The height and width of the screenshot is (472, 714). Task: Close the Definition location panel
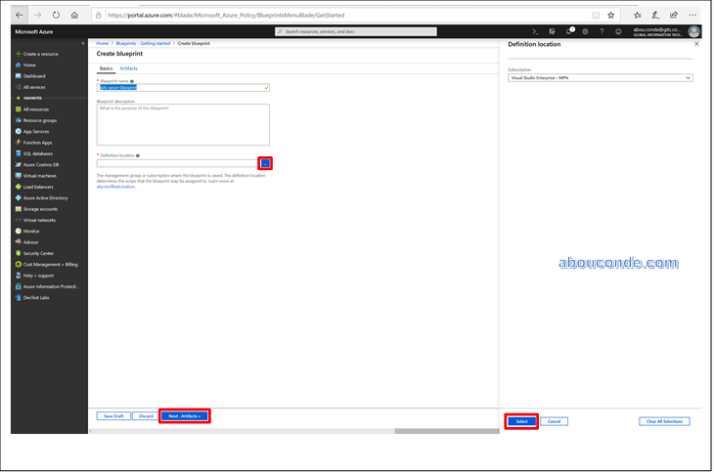[x=695, y=44]
